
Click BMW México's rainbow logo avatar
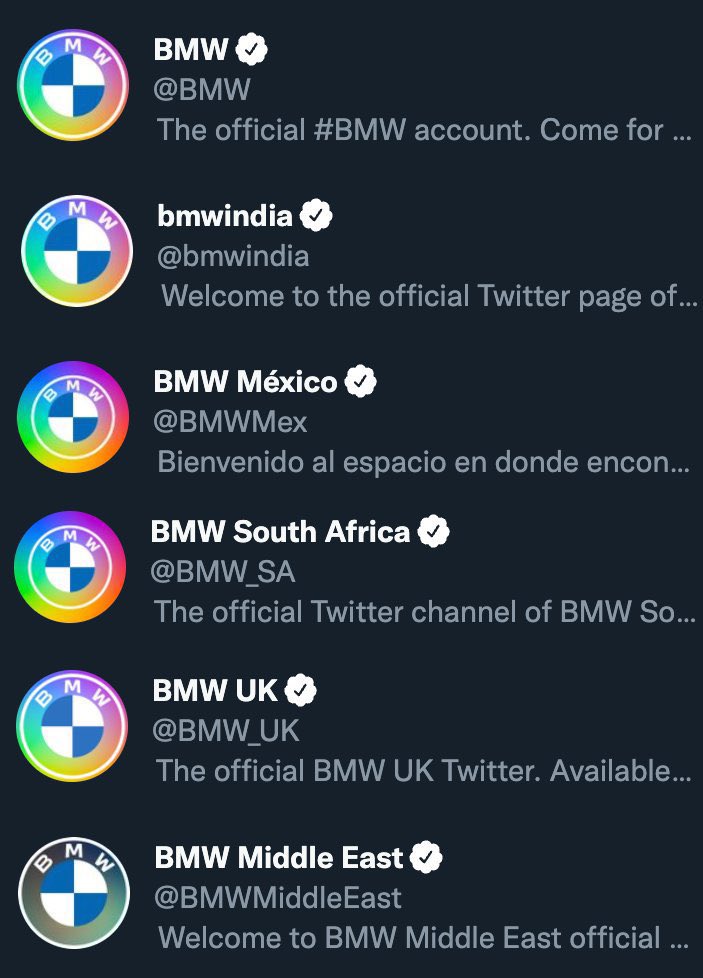[x=73, y=417]
